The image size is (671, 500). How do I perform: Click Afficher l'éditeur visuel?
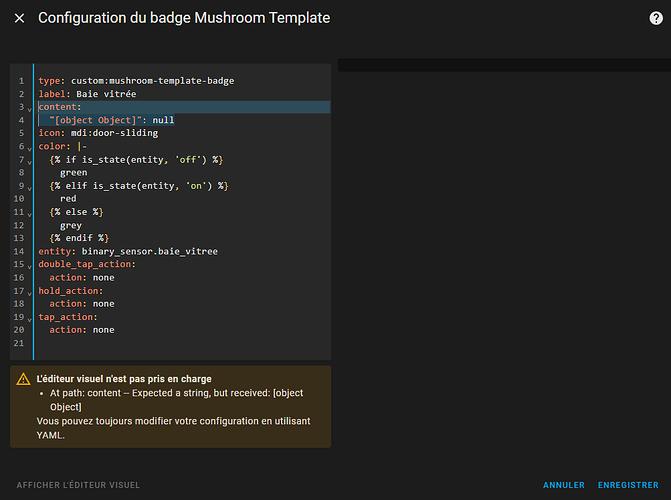(78, 485)
